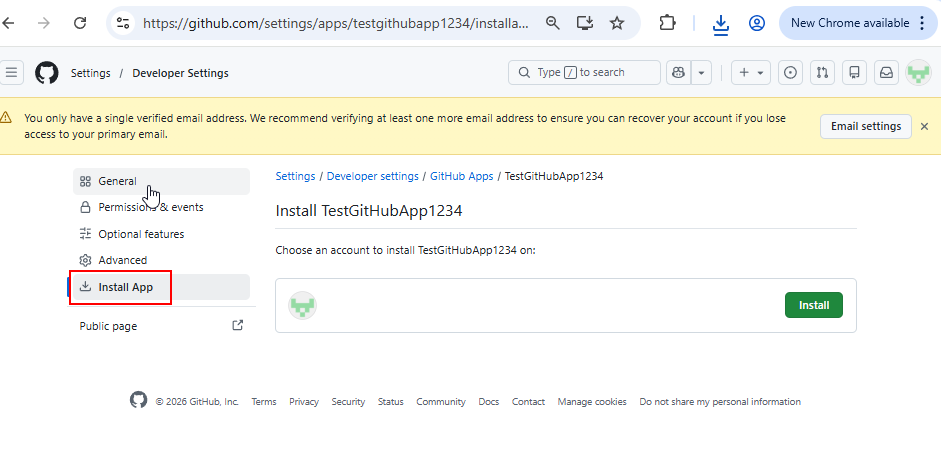Click the Install TestGitHubApp1234 heading
Viewport: 941px width, 450px height.
point(368,211)
